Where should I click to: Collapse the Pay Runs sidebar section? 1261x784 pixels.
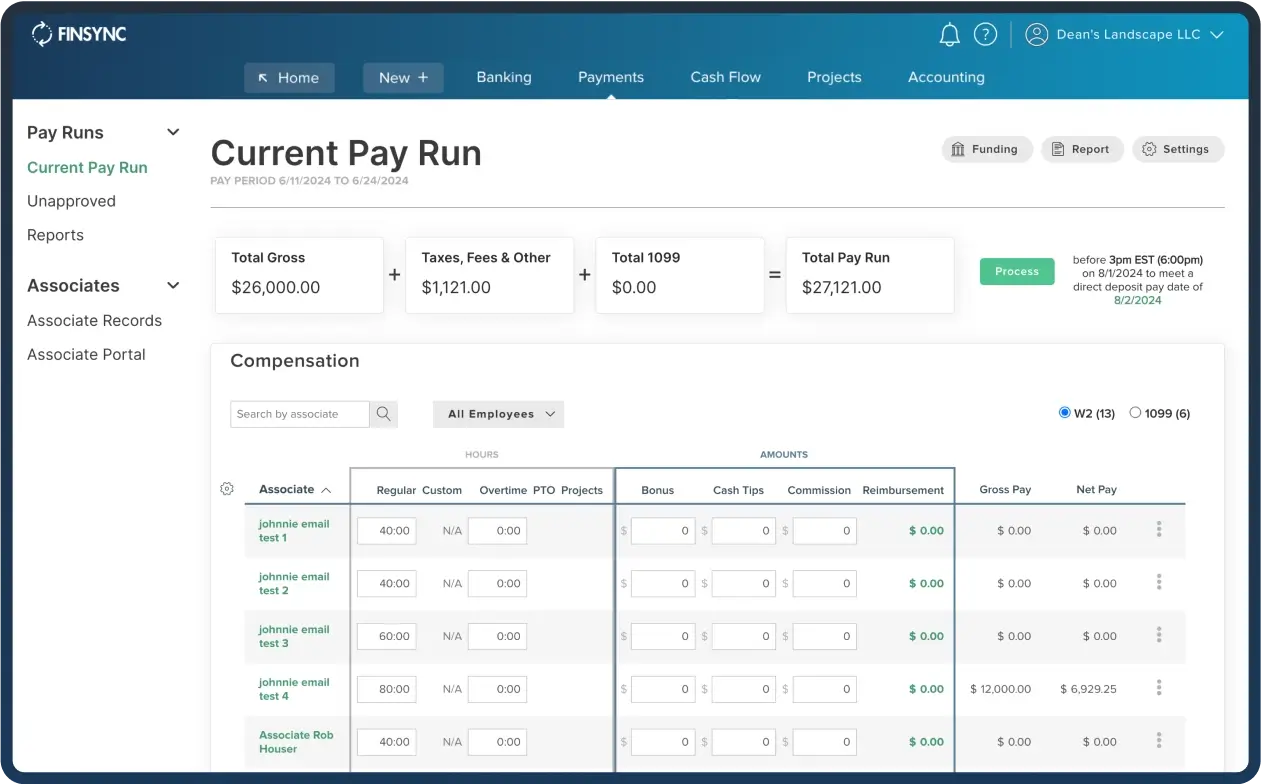tap(173, 133)
